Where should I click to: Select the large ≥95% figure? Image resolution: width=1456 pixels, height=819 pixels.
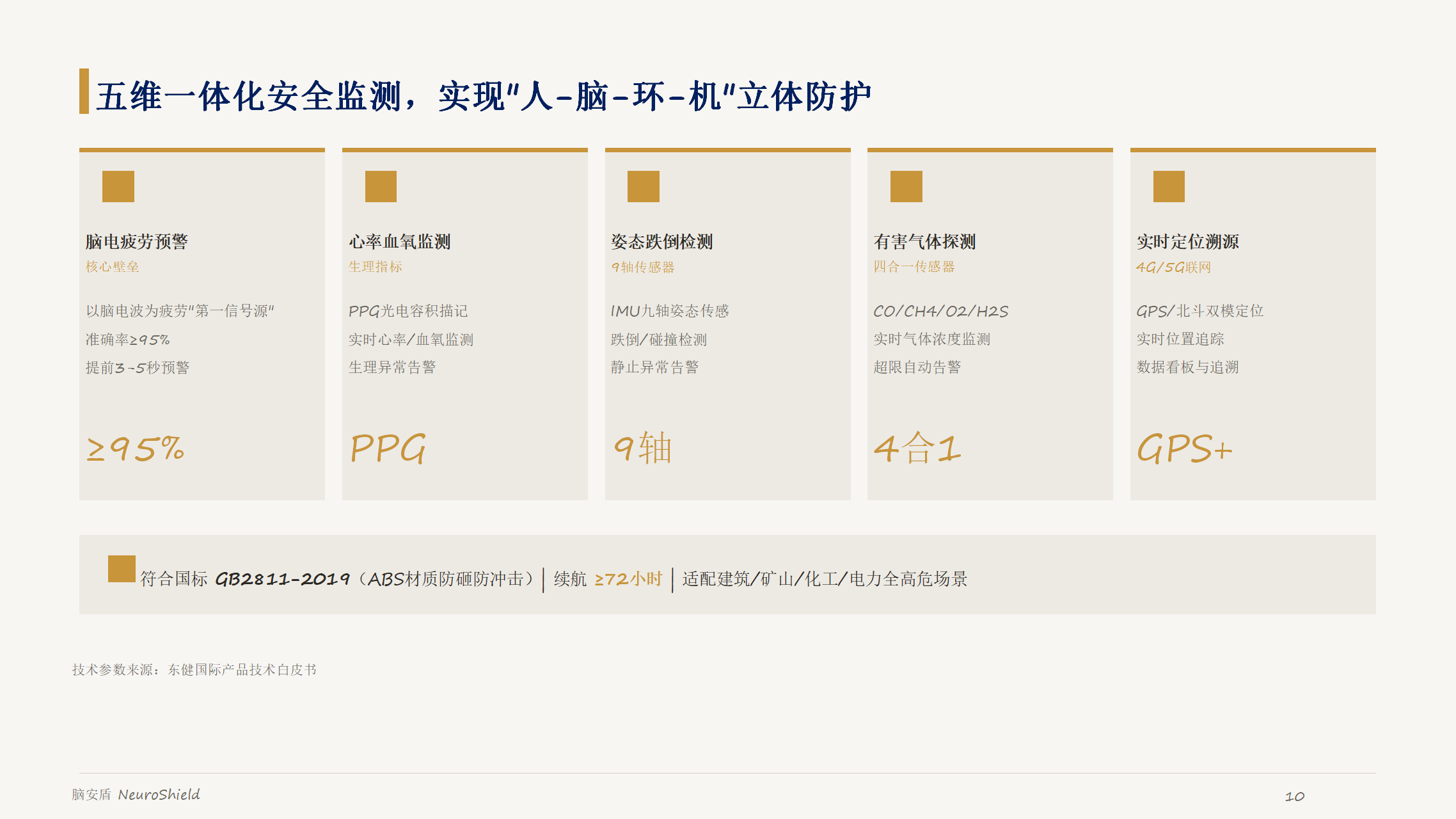pyautogui.click(x=136, y=449)
